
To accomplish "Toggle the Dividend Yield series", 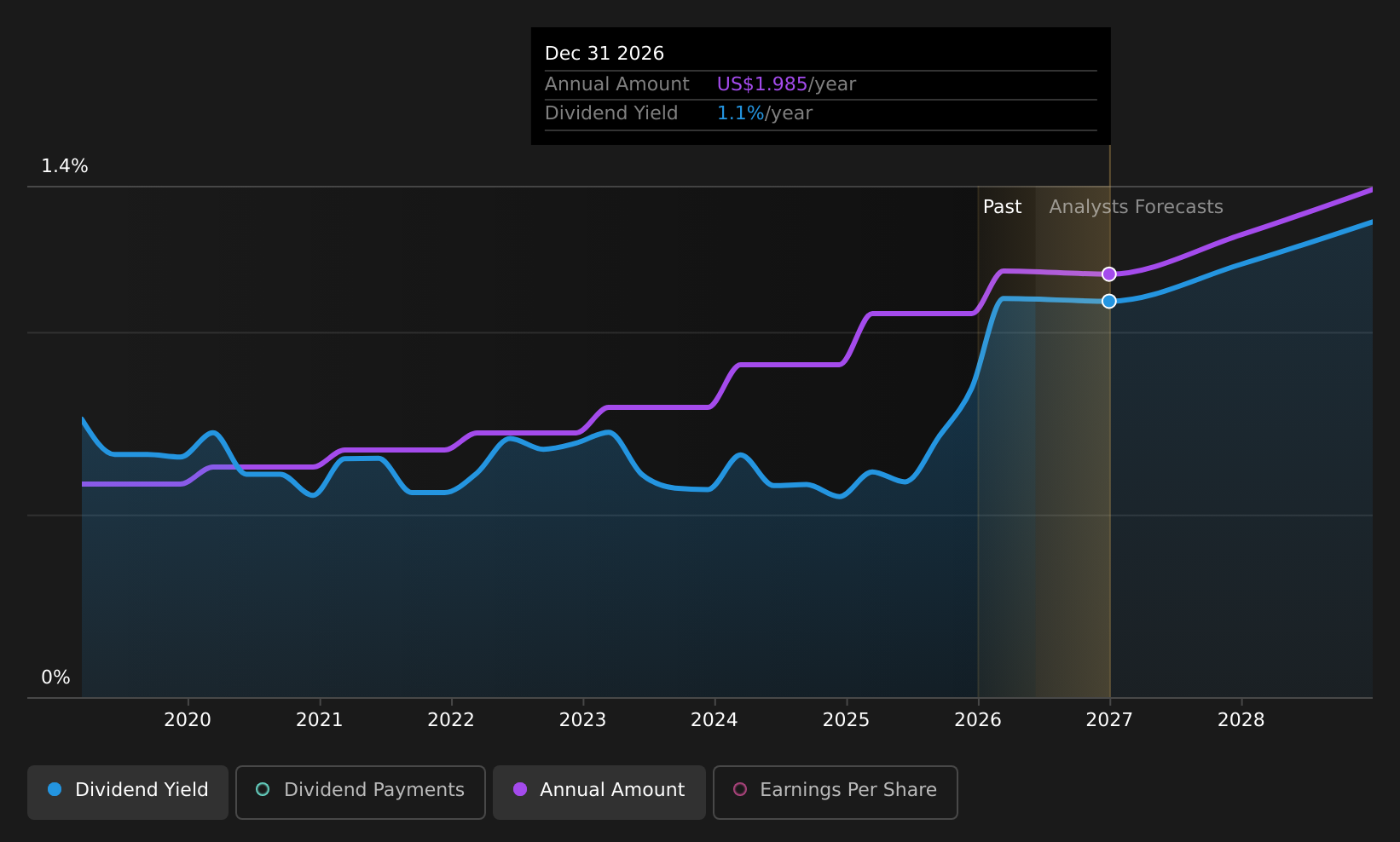I will point(128,792).
